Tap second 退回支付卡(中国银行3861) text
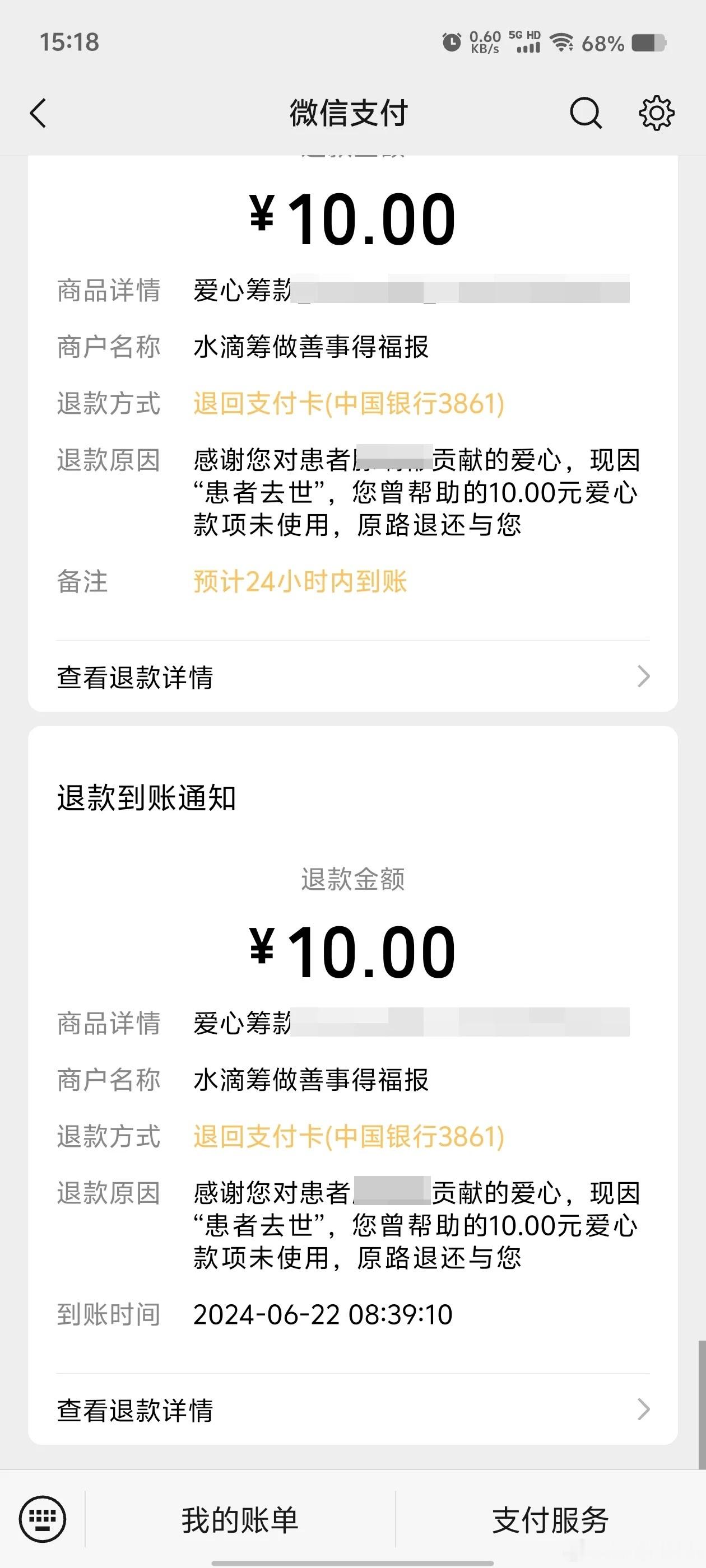Screen dimensions: 706x1568 point(349,1136)
